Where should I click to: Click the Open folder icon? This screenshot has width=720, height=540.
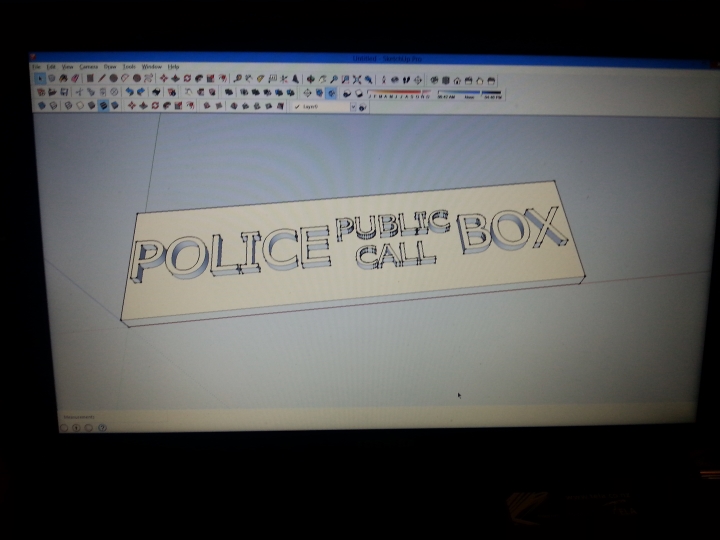(52, 92)
